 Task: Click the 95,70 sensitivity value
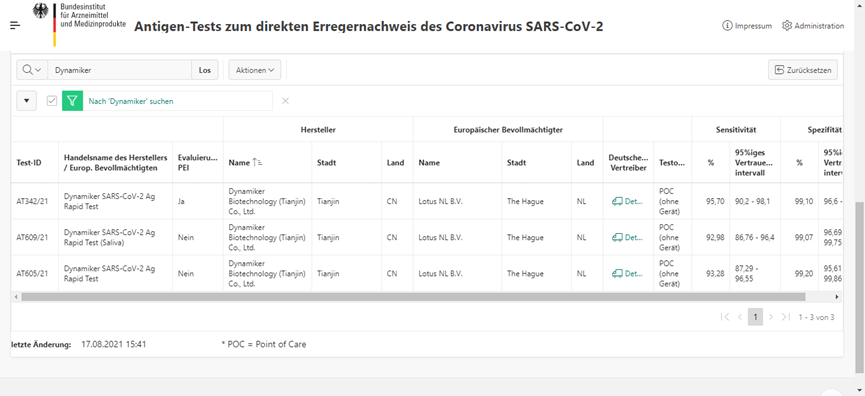(716, 201)
